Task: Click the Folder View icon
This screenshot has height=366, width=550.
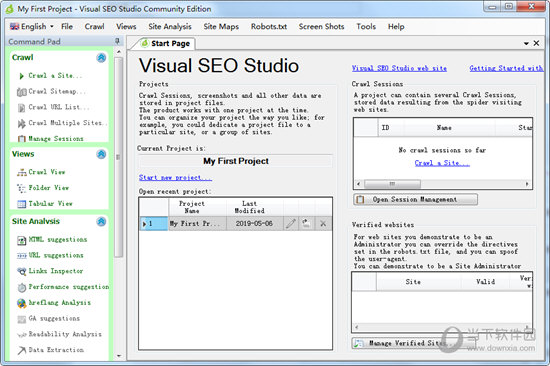Action: [22, 188]
